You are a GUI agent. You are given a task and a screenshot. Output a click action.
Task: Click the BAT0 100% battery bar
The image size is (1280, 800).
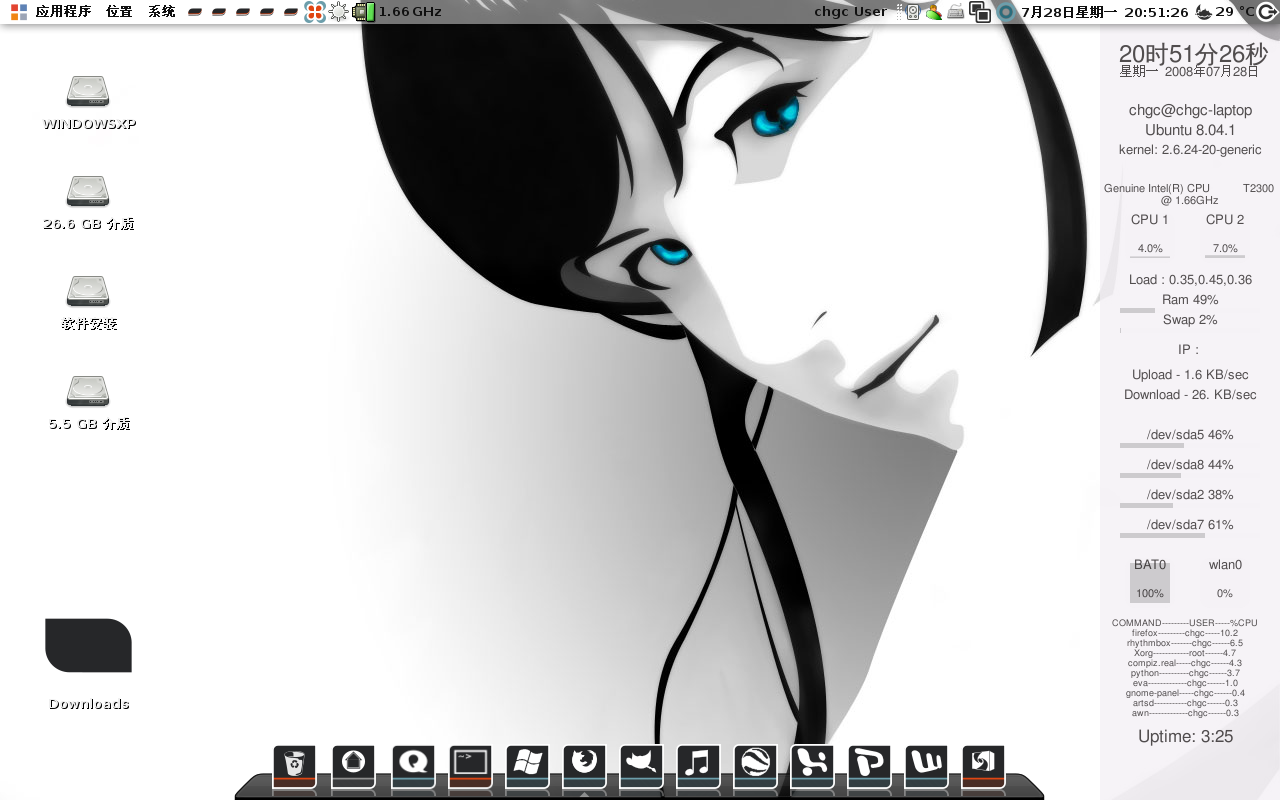(1150, 583)
